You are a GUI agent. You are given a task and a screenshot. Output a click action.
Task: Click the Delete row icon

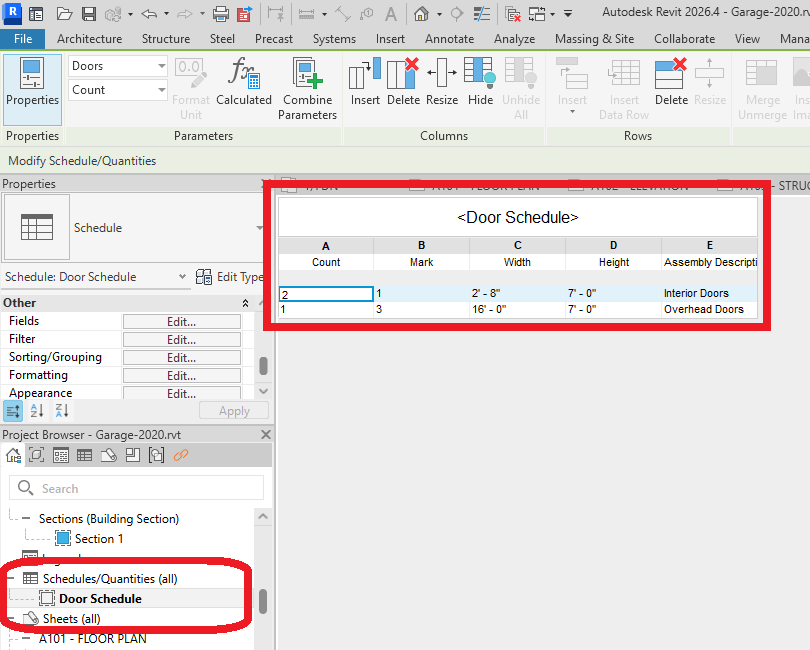coord(671,75)
